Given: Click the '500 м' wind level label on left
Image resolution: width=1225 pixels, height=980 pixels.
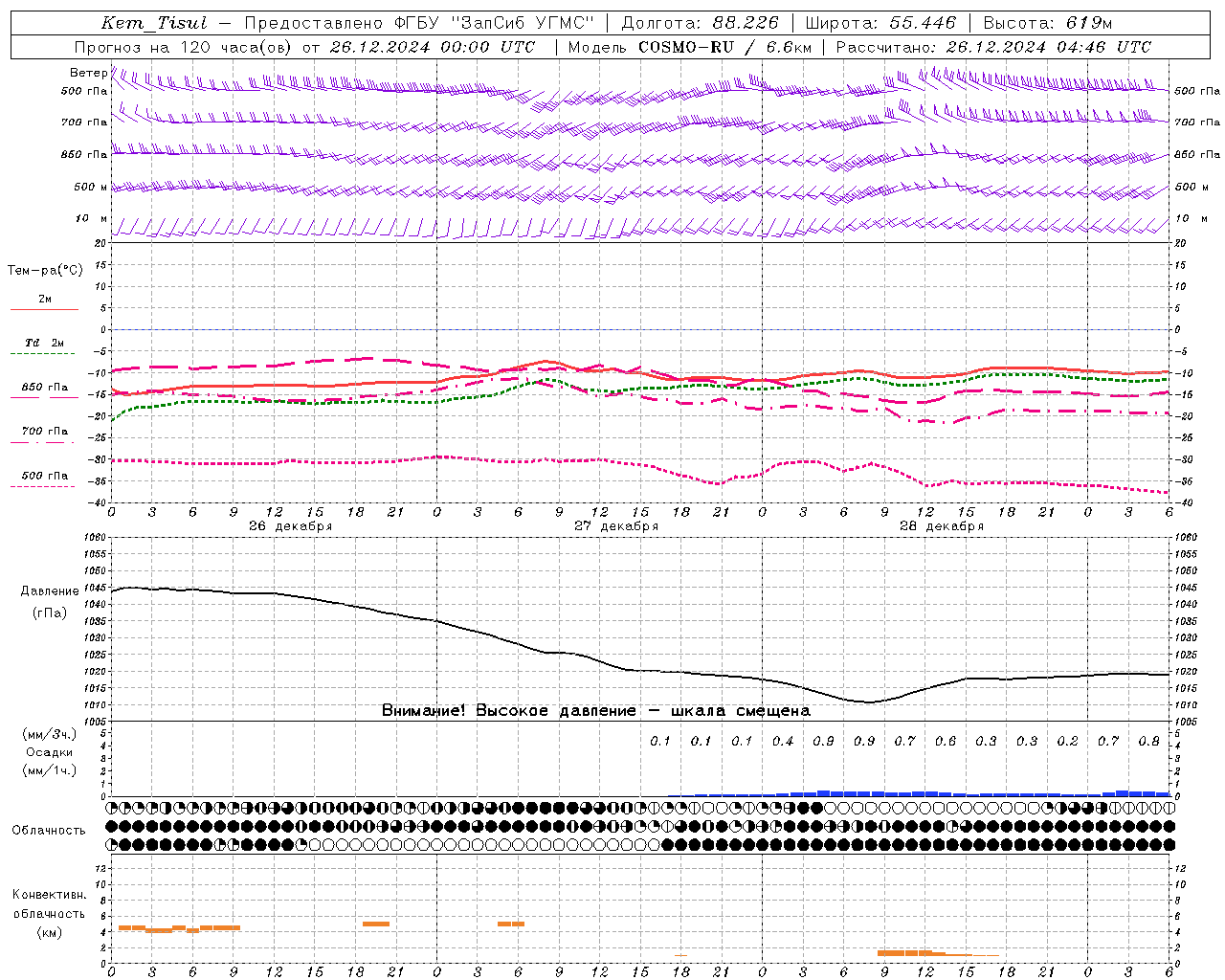Looking at the screenshot, I should point(91,187).
